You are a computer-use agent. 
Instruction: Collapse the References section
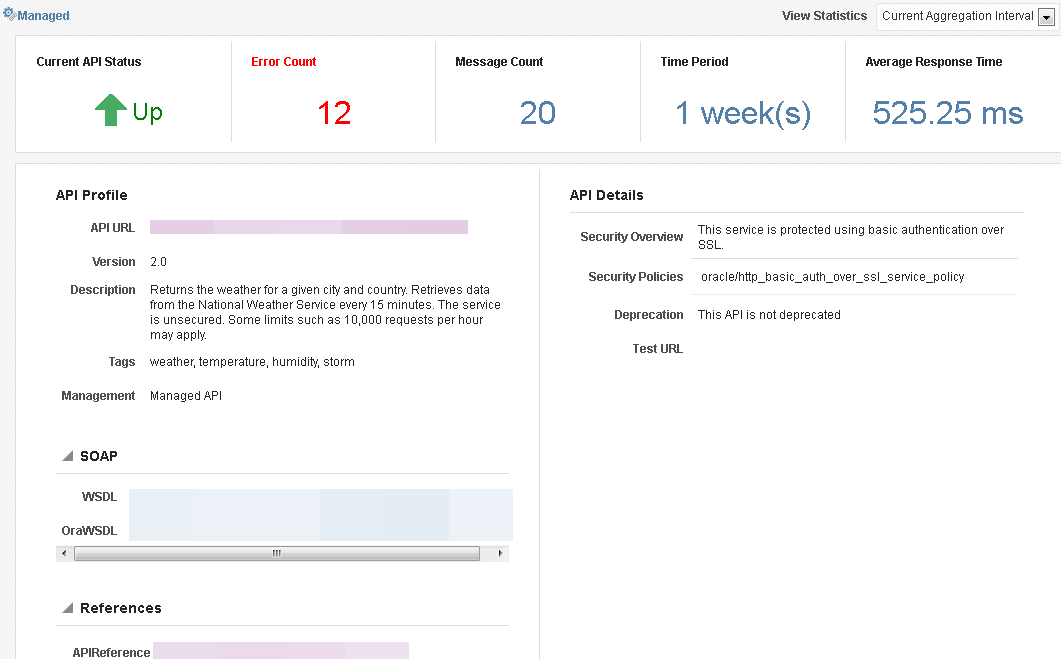67,607
